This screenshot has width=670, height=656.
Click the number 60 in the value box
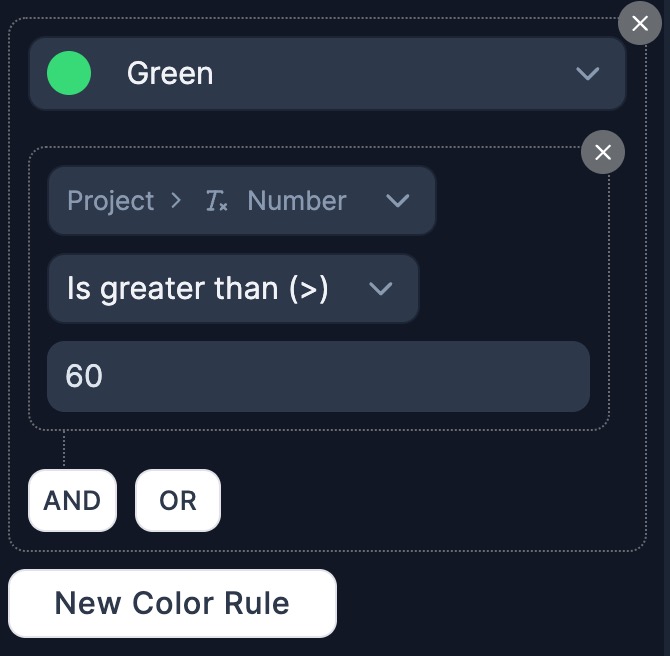tap(84, 376)
